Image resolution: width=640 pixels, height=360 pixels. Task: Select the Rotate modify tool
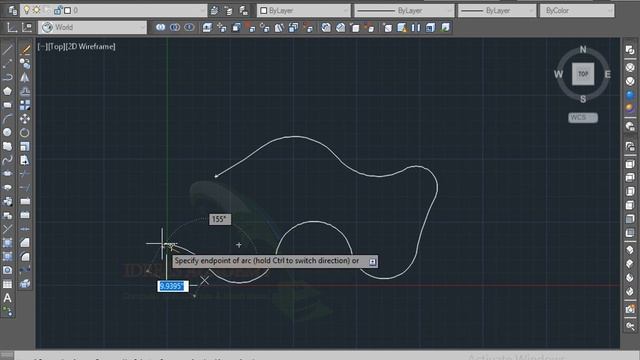25,132
